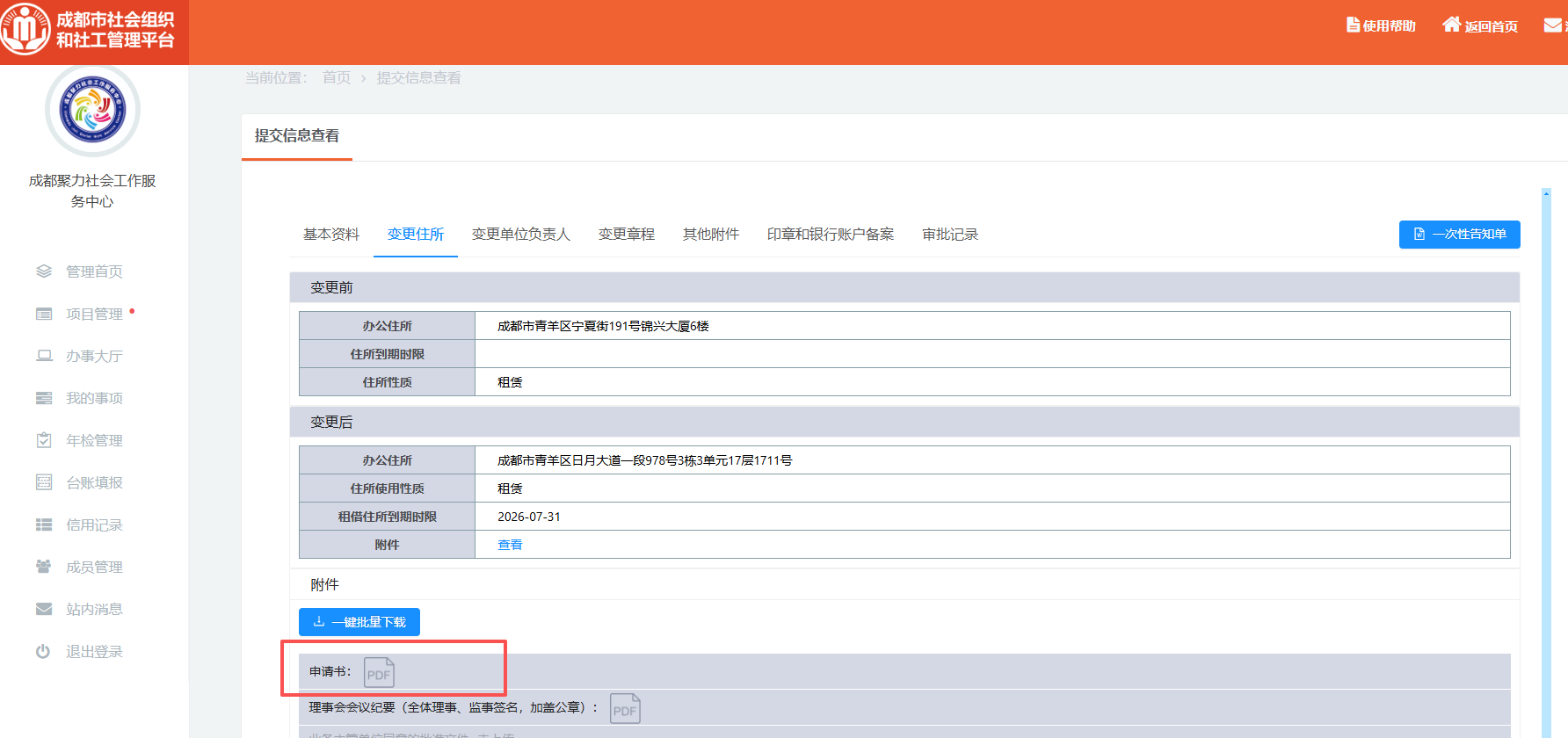Click the 成员管理 people icon
The width and height of the screenshot is (1568, 738).
[x=43, y=567]
